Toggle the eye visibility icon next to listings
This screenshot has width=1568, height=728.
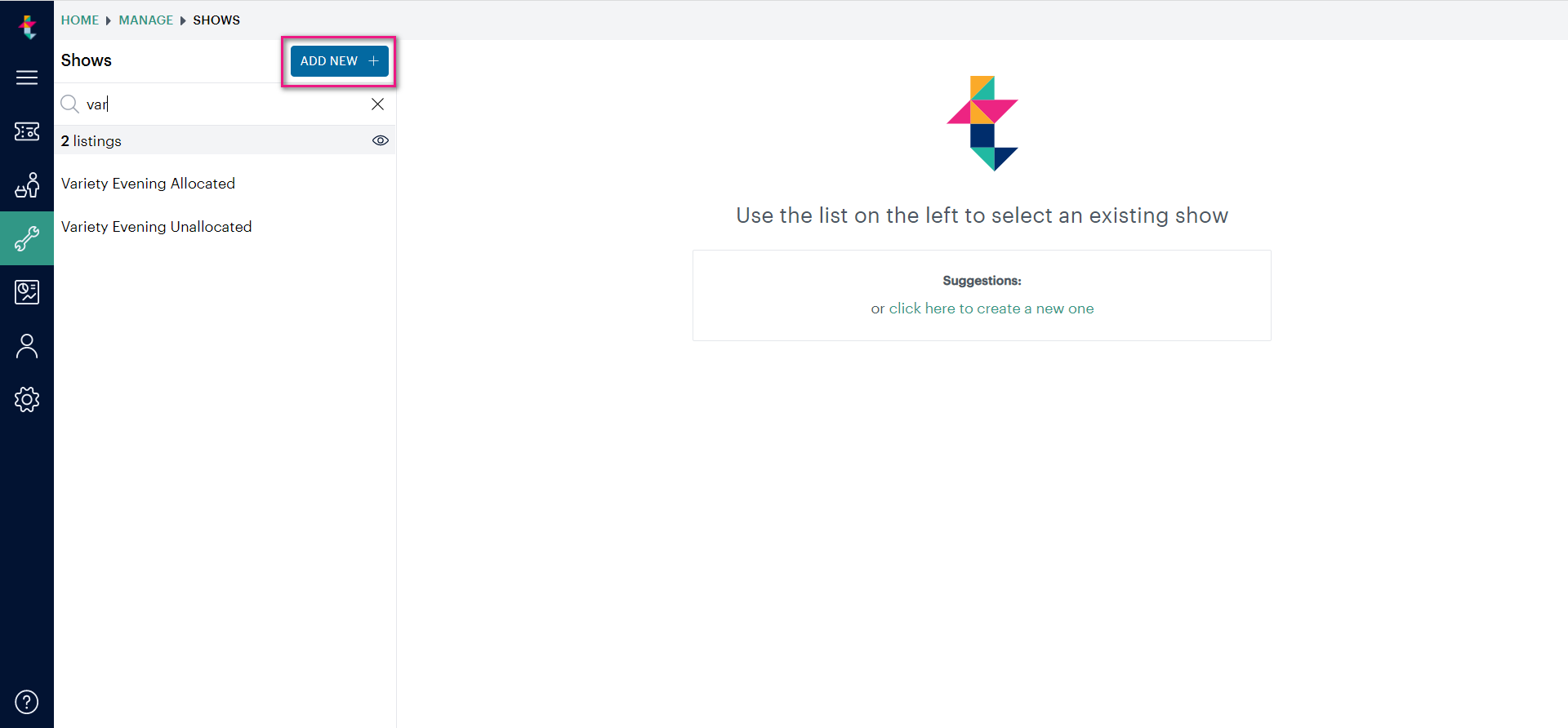coord(381,140)
